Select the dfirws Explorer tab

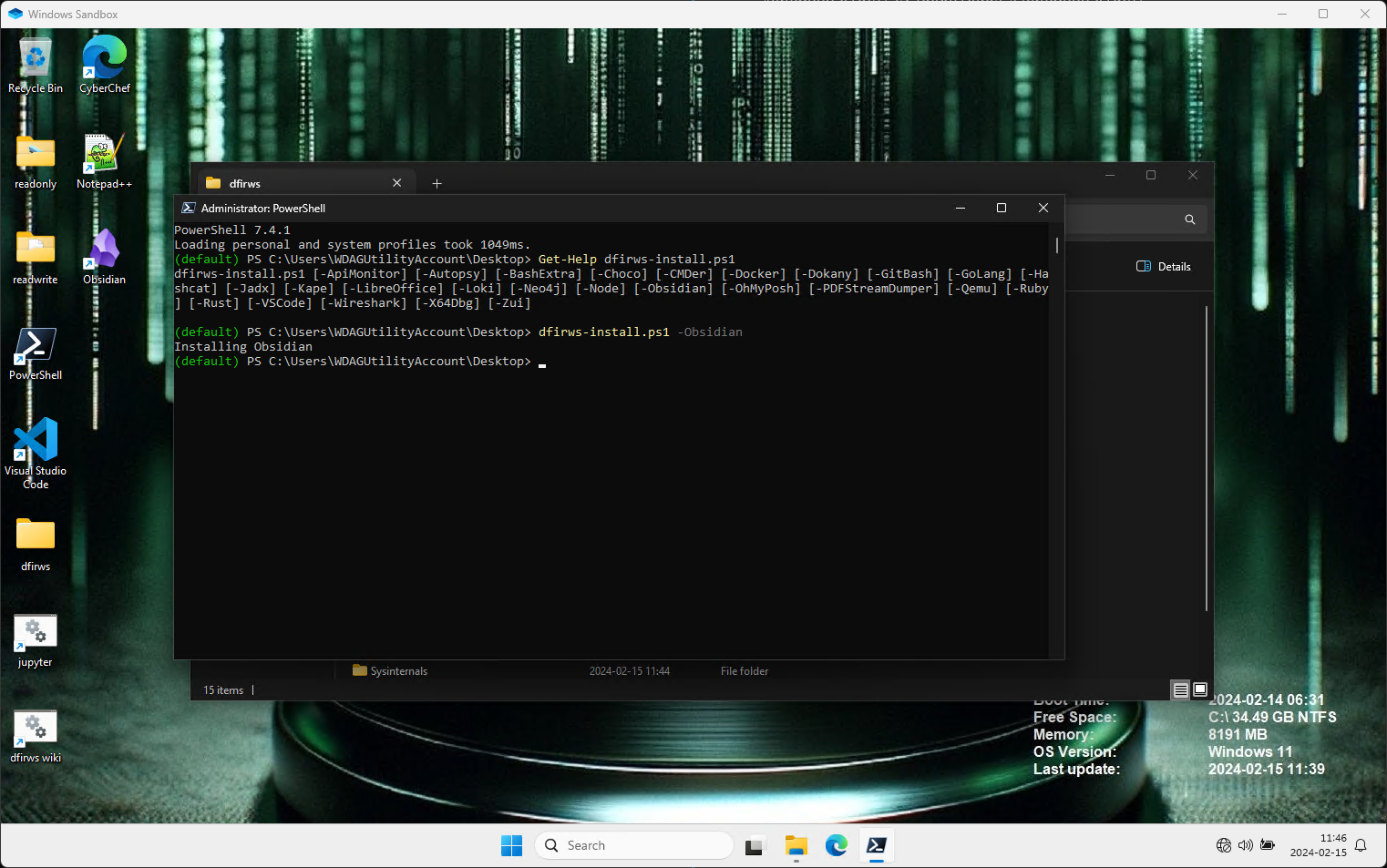pos(301,183)
